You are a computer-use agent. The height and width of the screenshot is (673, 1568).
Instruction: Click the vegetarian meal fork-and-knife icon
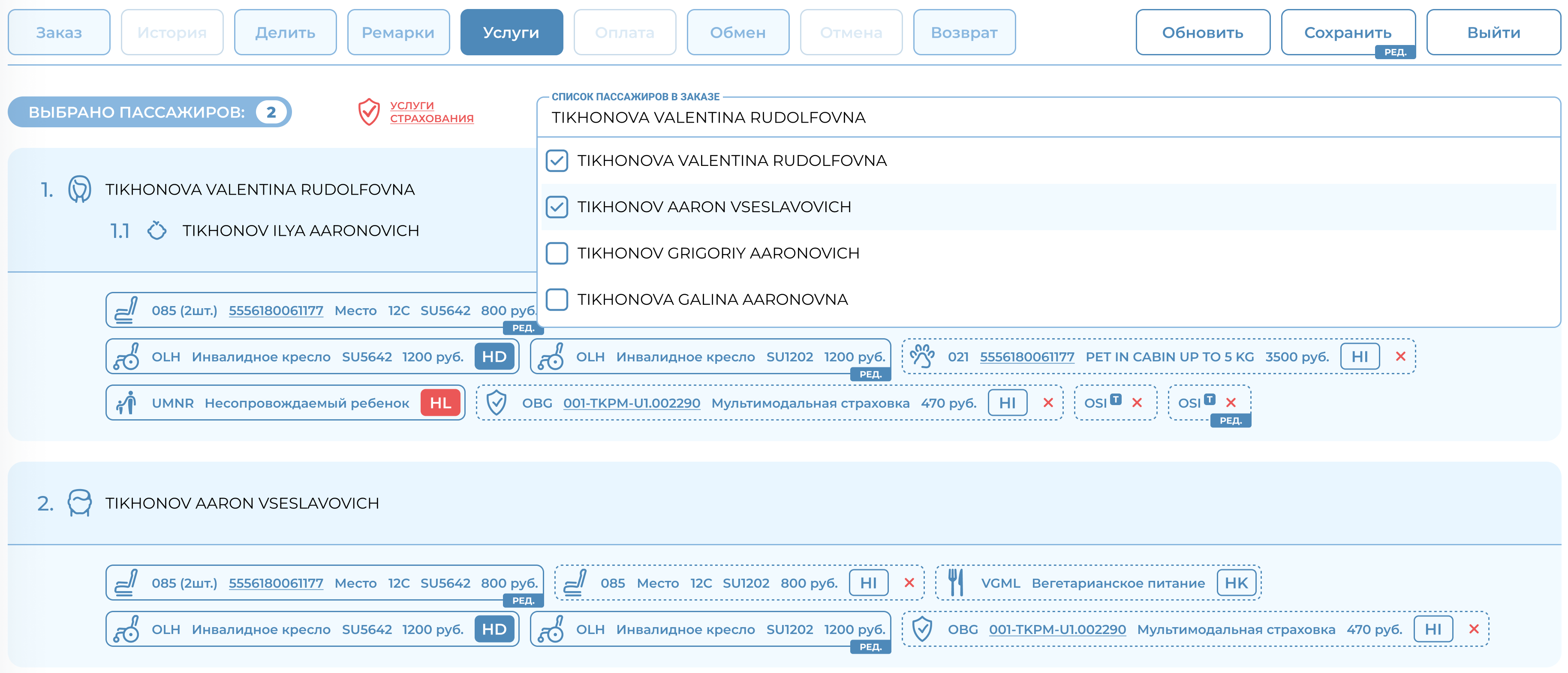click(956, 583)
